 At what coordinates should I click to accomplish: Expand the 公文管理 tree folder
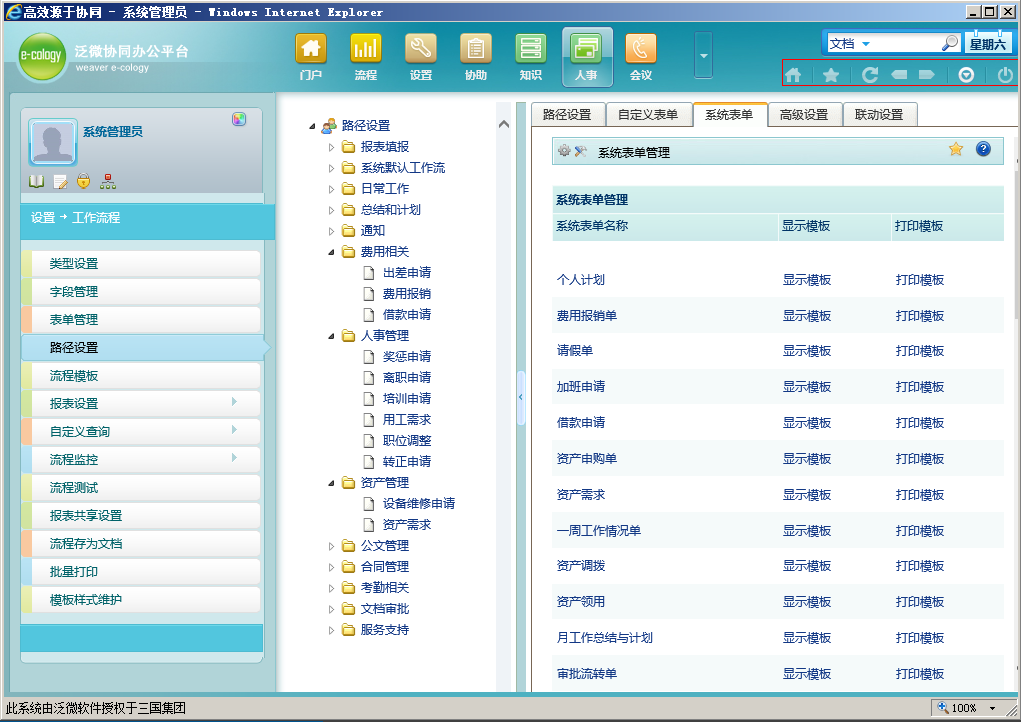(331, 546)
